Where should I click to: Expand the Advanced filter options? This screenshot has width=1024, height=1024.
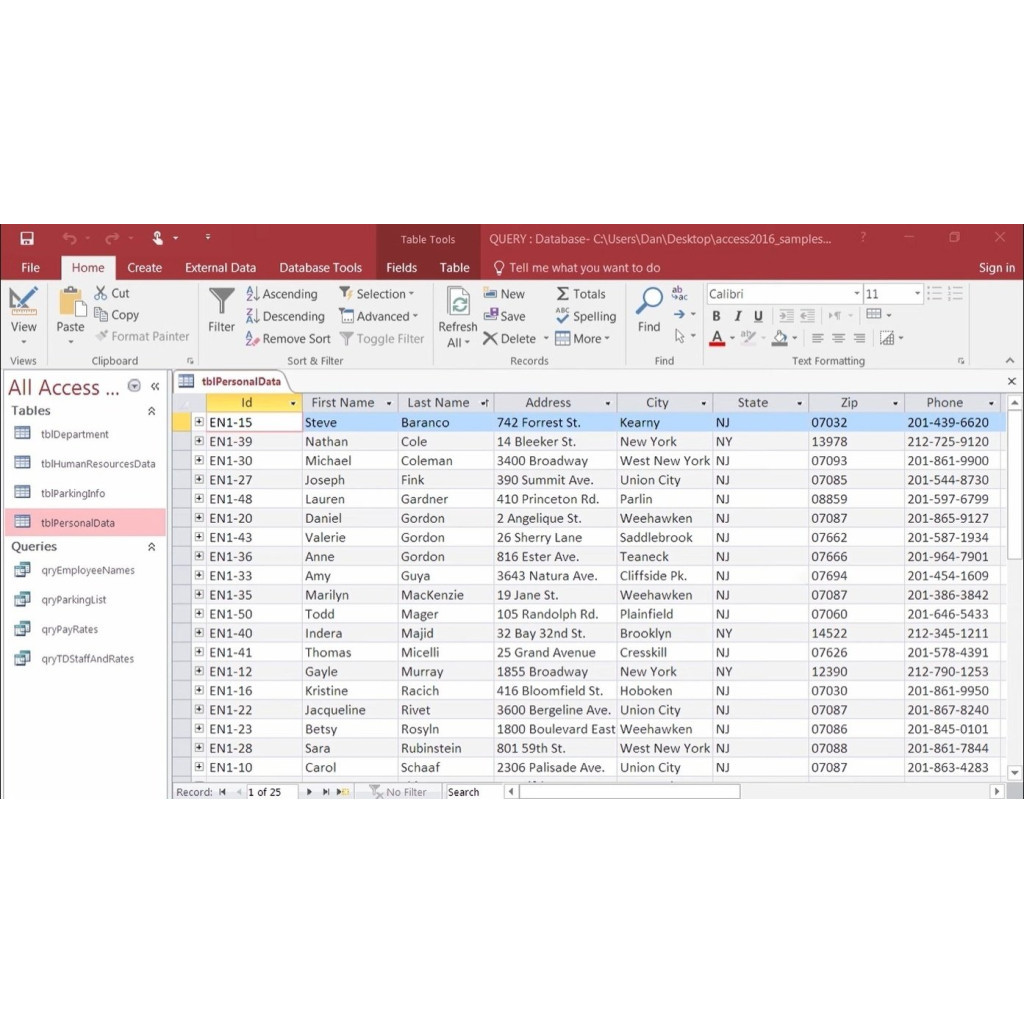[380, 316]
